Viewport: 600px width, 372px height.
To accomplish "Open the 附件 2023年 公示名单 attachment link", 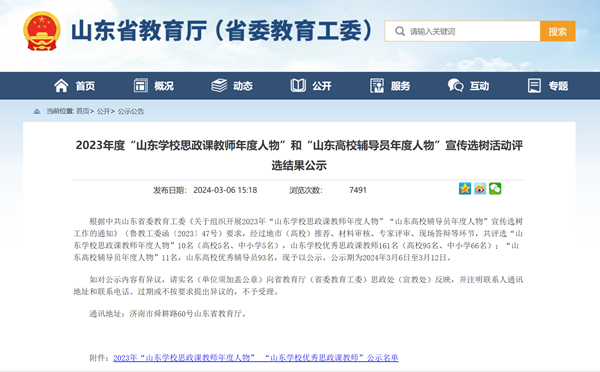I will (256, 357).
